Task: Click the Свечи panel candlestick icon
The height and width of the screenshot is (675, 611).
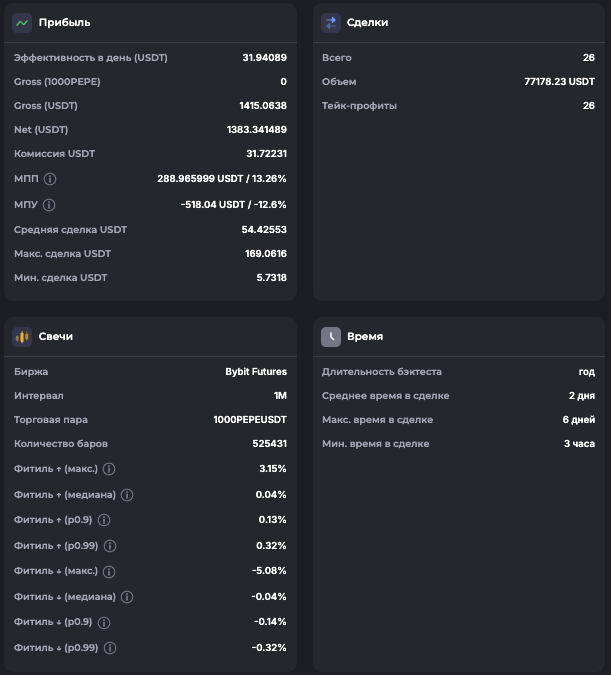Action: [x=22, y=337]
